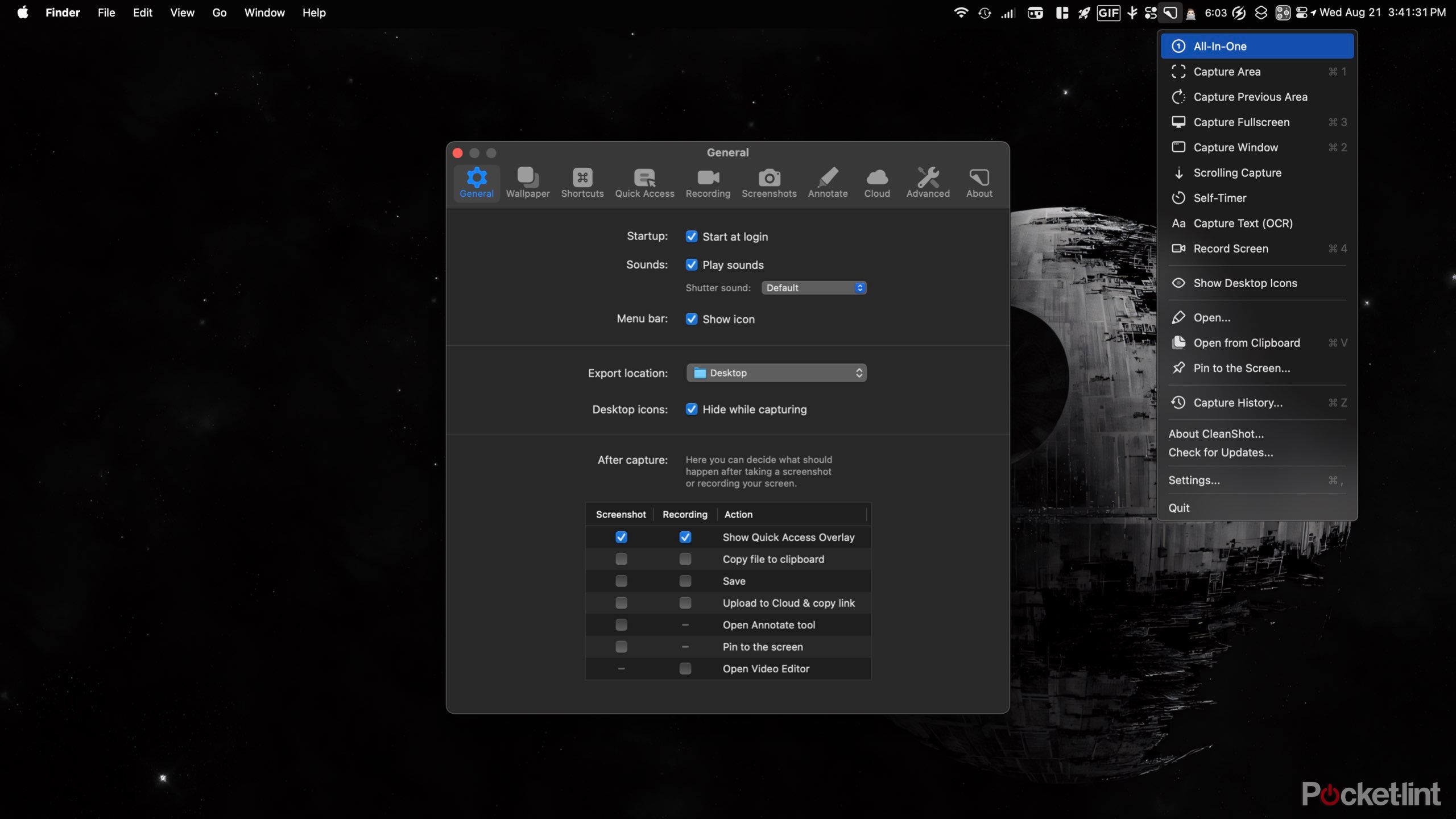The width and height of the screenshot is (1456, 819).
Task: Toggle Screenshot checkbox for Show Quick Access Overlay
Action: pyautogui.click(x=621, y=537)
